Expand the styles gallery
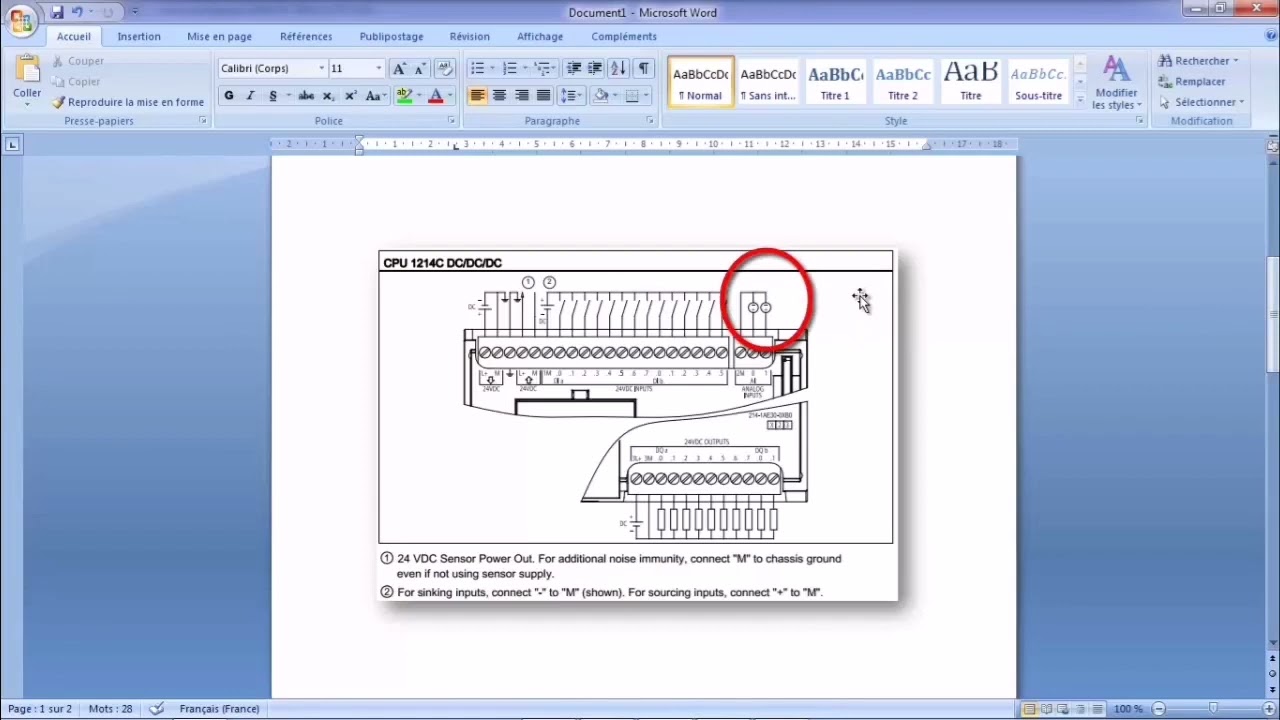Screen dimensions: 1280x720 point(1081,100)
